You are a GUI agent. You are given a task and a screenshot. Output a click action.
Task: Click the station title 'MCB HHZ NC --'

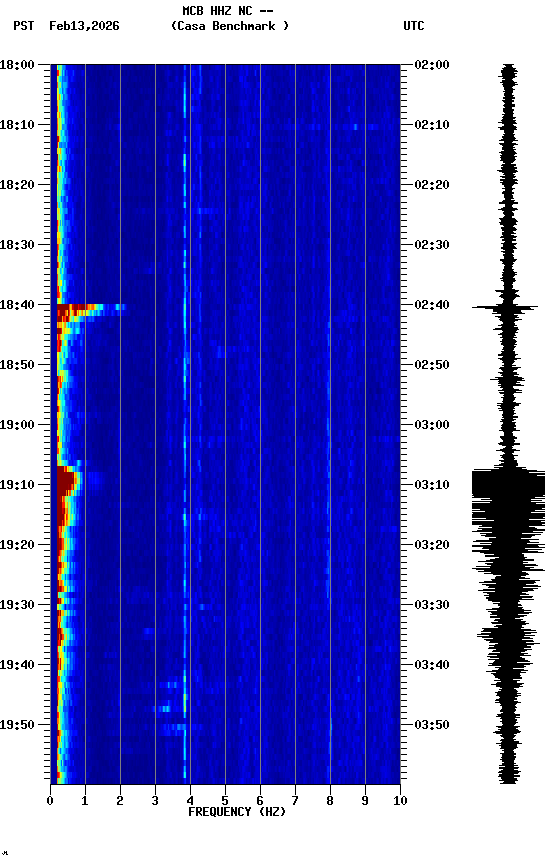pos(228,11)
